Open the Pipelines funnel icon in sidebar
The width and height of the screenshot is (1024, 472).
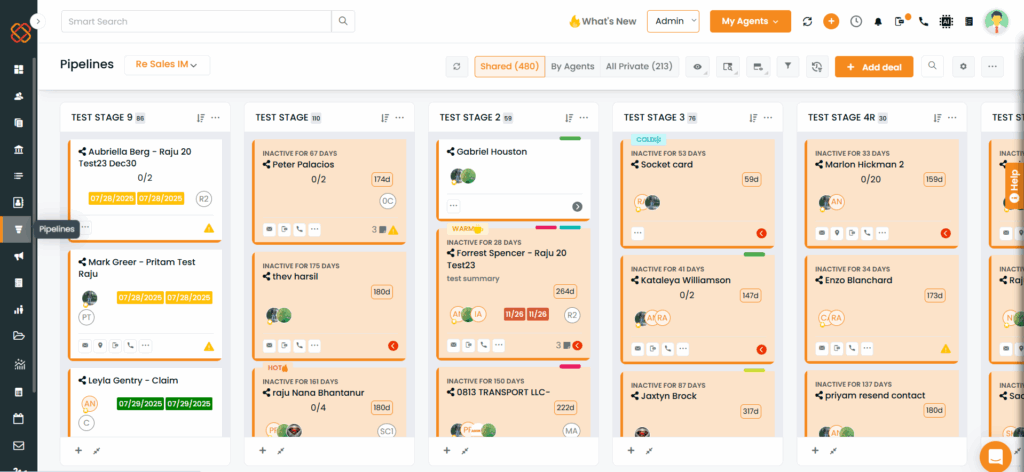click(x=18, y=229)
